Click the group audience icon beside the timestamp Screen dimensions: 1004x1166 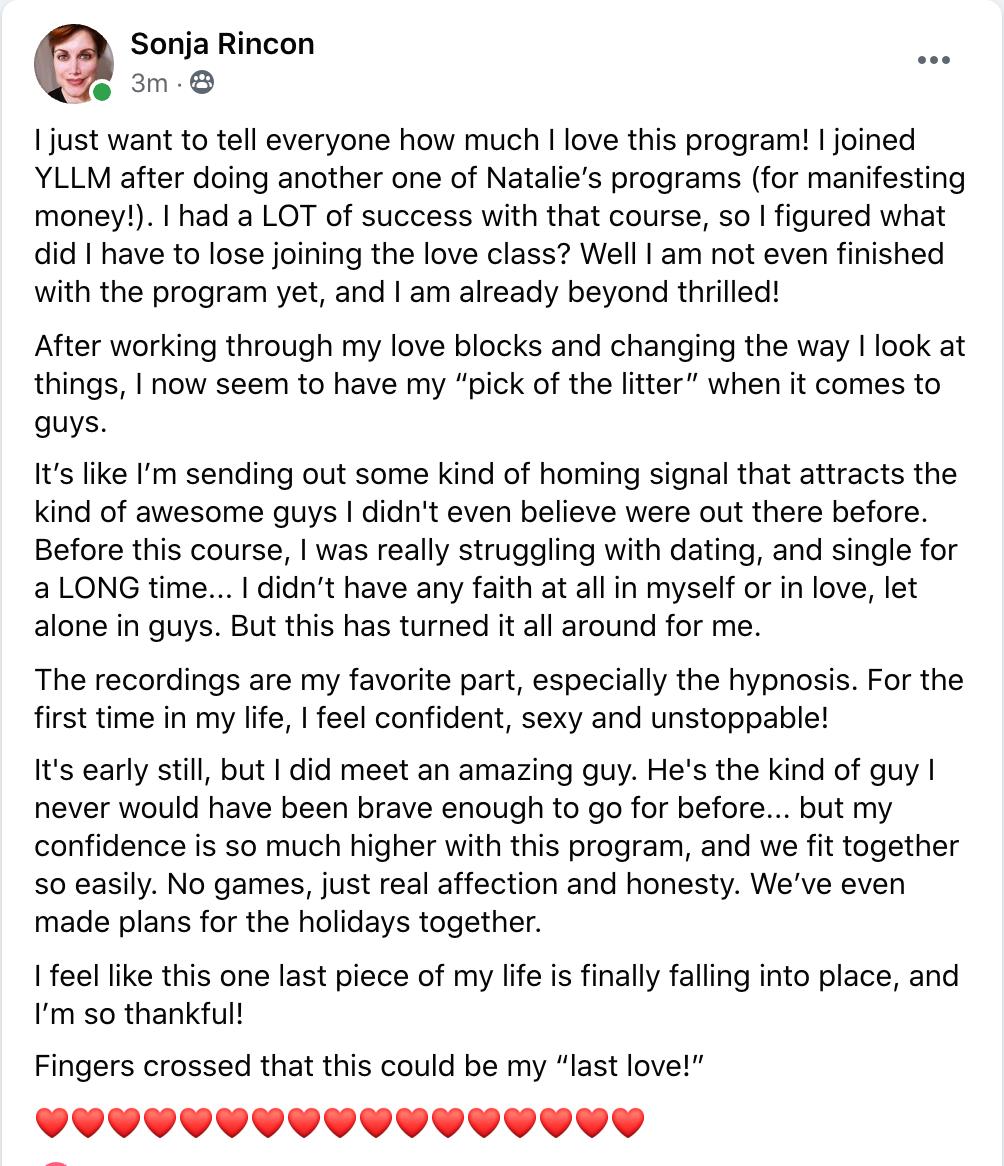point(201,83)
